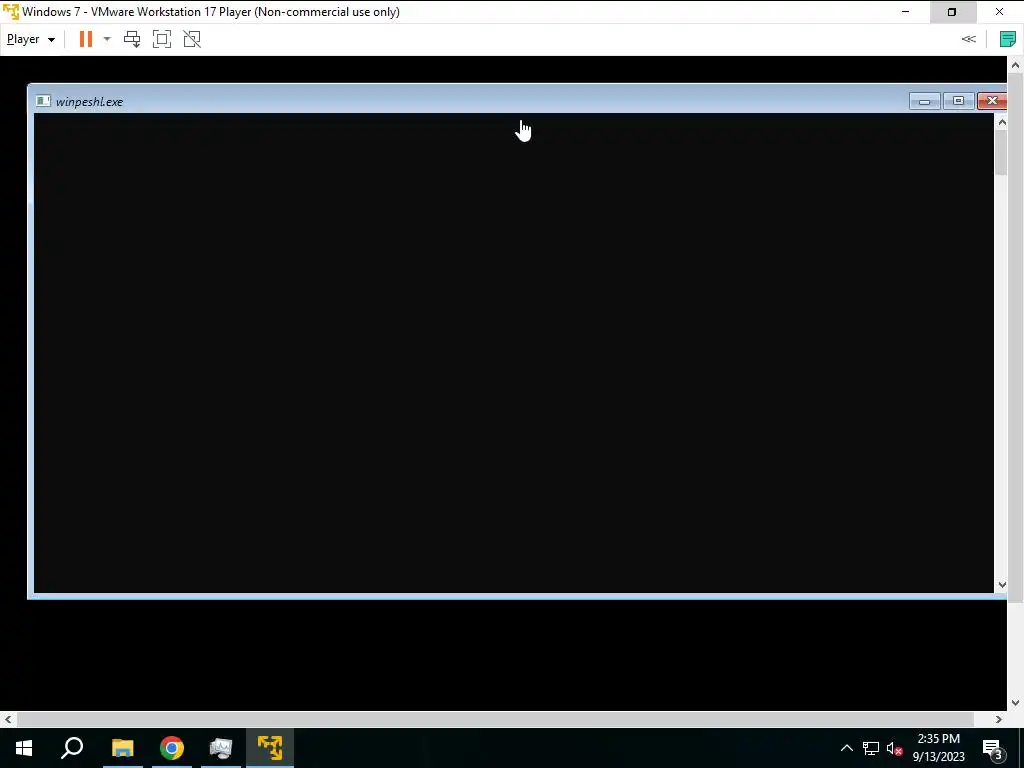Click the winpeshl.exe scrollbar down arrow

1001,585
